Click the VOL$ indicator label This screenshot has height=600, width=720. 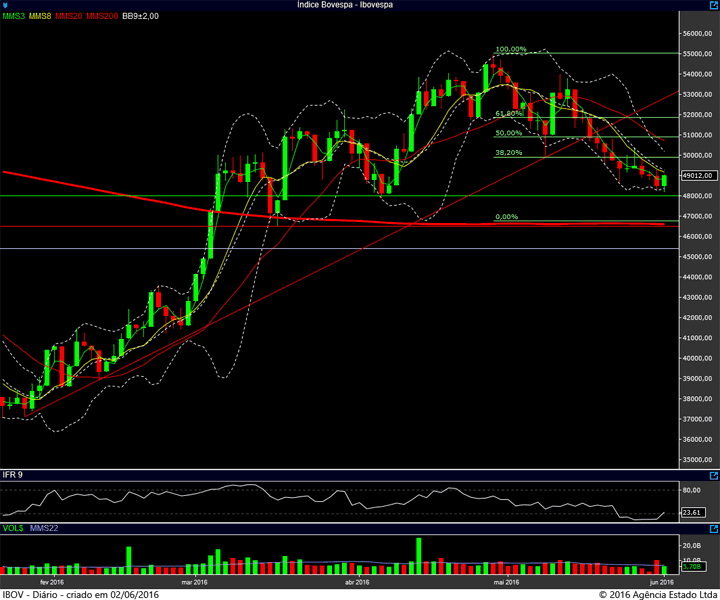pyautogui.click(x=13, y=528)
